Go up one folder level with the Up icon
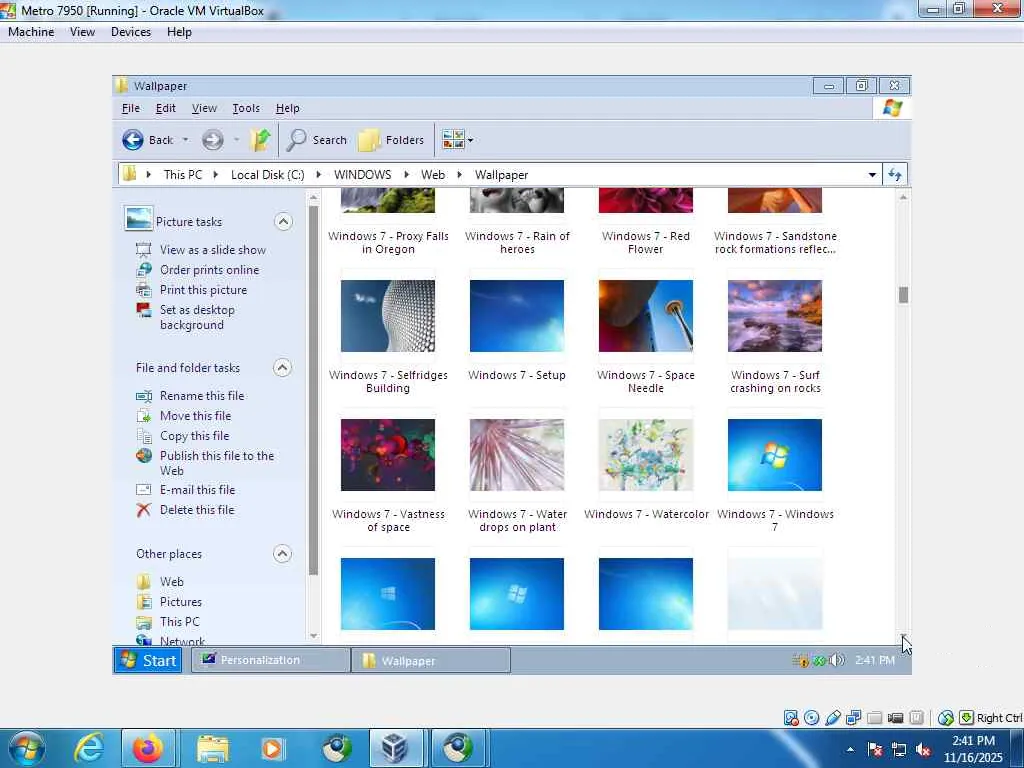 [x=260, y=140]
